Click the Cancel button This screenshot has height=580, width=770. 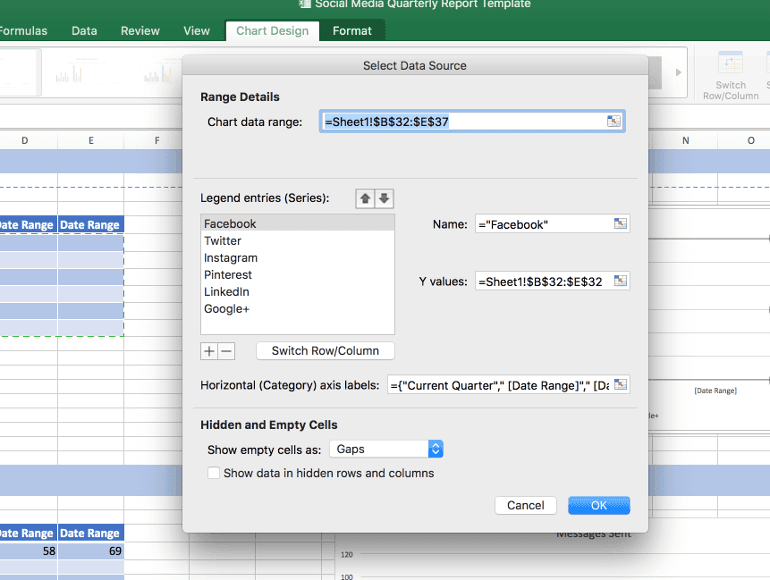click(525, 505)
